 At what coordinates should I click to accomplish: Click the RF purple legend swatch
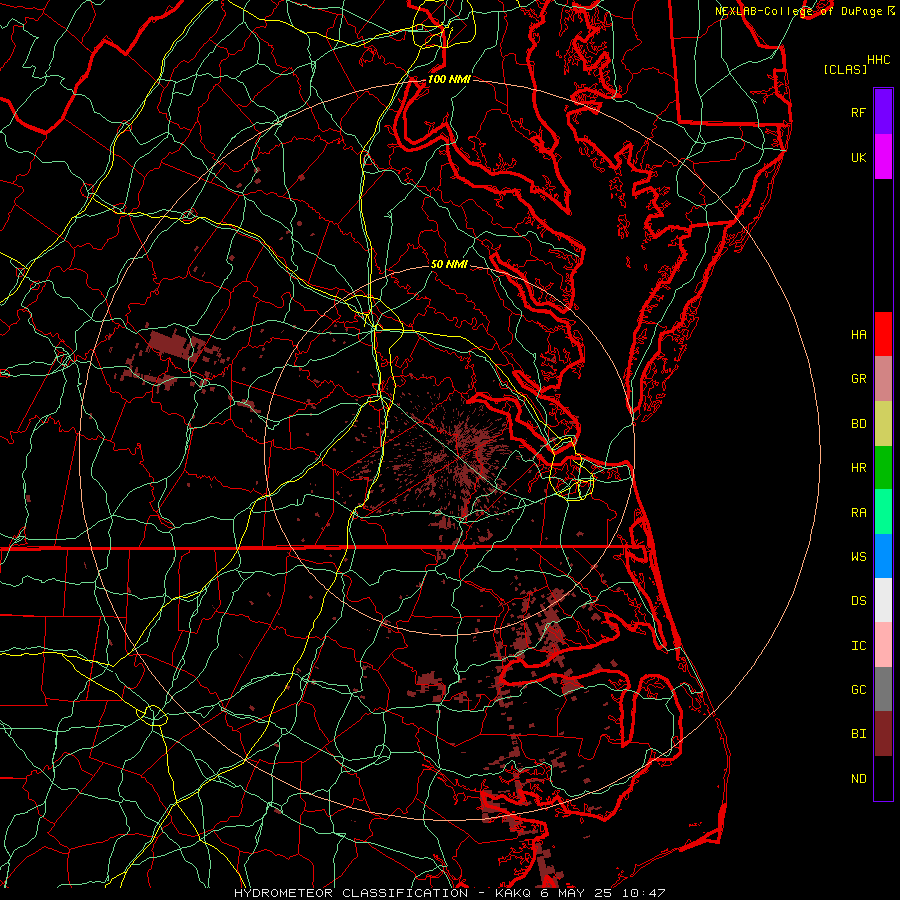pos(883,112)
